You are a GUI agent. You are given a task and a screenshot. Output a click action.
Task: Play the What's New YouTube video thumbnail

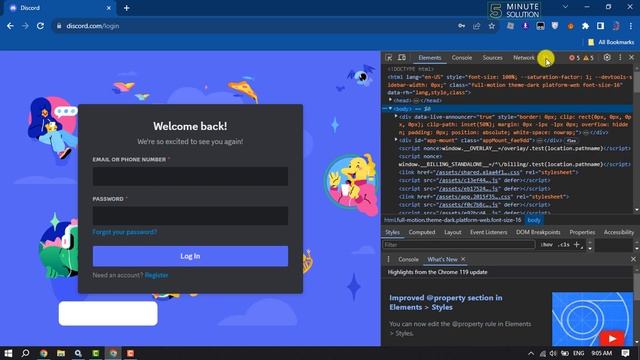click(592, 319)
